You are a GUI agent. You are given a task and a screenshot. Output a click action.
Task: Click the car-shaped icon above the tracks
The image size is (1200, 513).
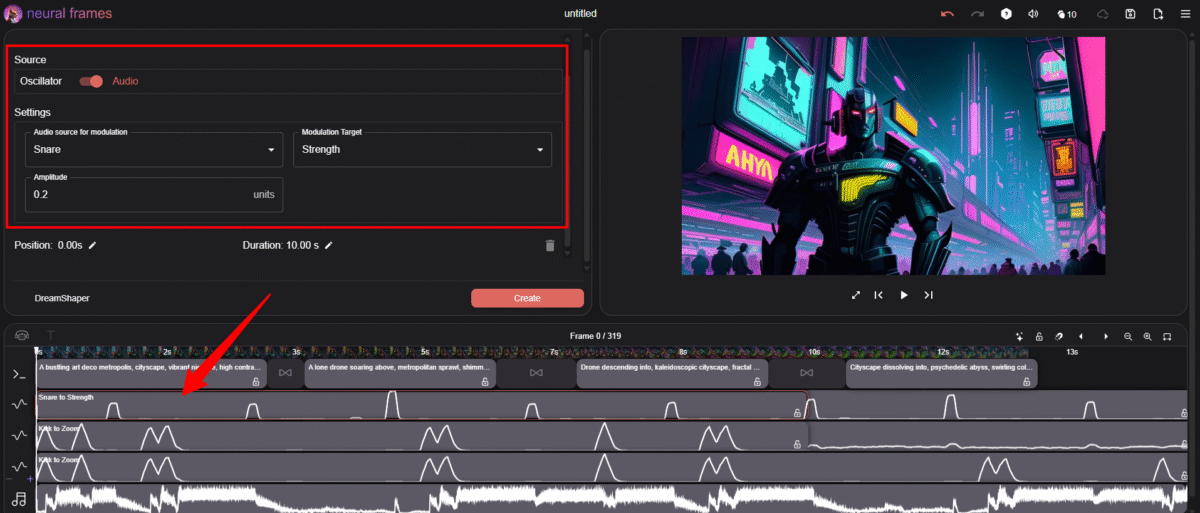click(x=21, y=335)
